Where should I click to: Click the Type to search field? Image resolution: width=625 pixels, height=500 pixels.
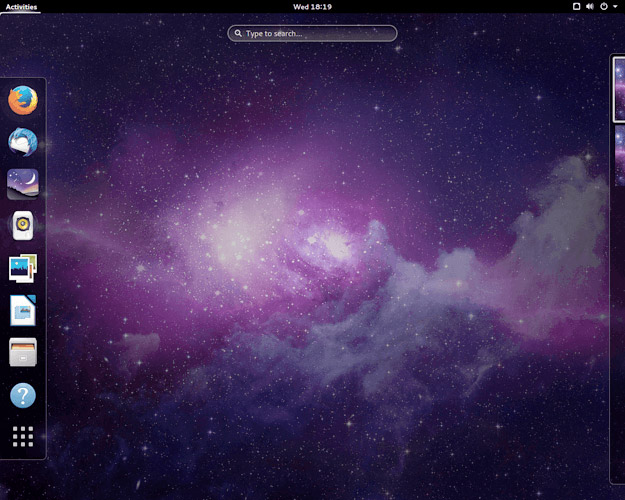(x=312, y=33)
